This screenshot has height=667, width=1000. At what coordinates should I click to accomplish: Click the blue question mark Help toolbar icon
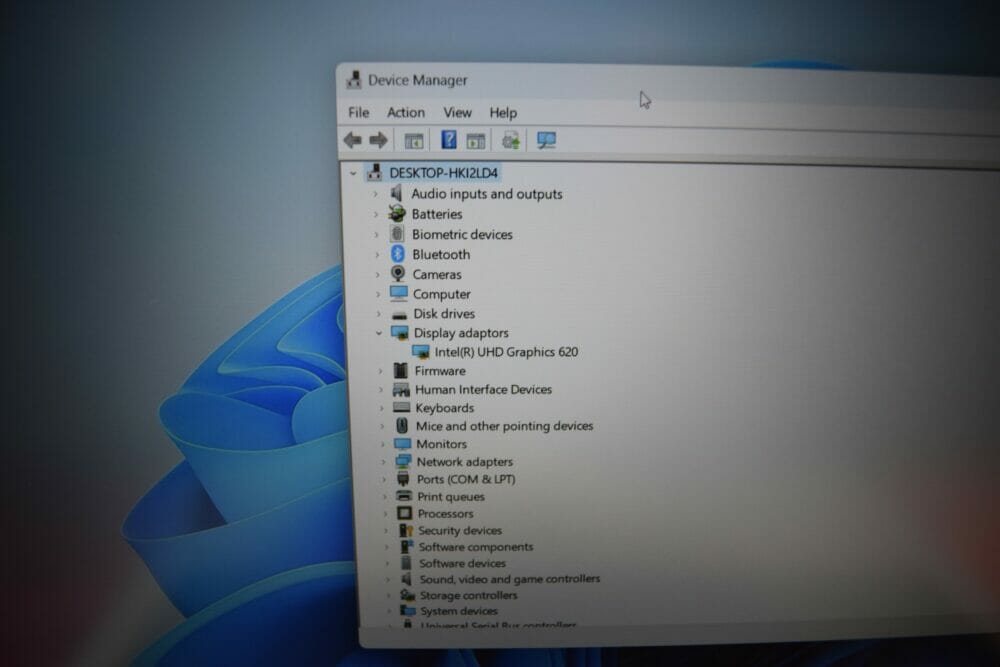449,140
